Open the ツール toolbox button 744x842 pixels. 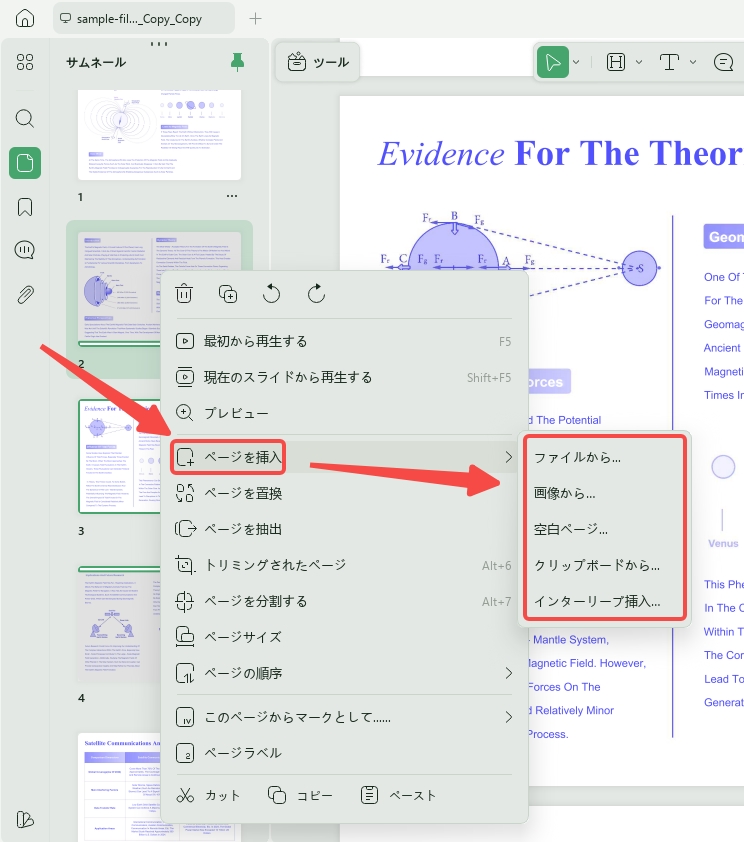(x=318, y=62)
